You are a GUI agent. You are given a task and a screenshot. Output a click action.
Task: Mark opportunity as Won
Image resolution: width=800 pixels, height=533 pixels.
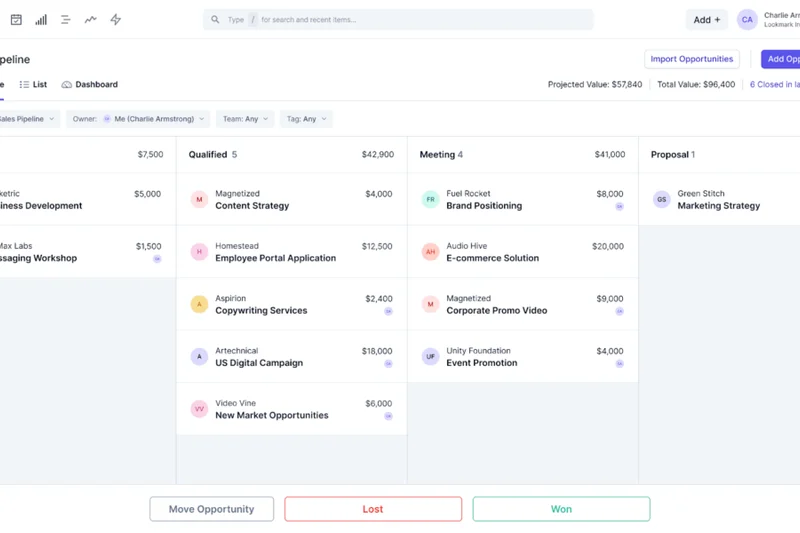pyautogui.click(x=561, y=509)
